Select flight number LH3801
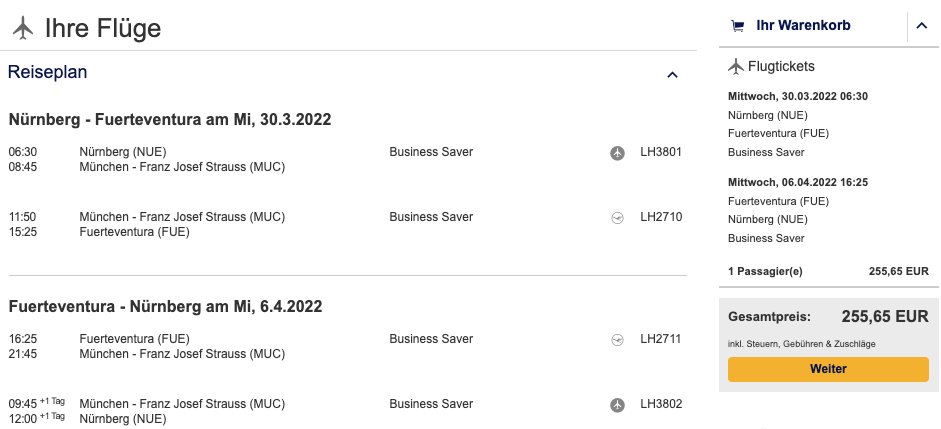The width and height of the screenshot is (941, 429). tap(661, 153)
